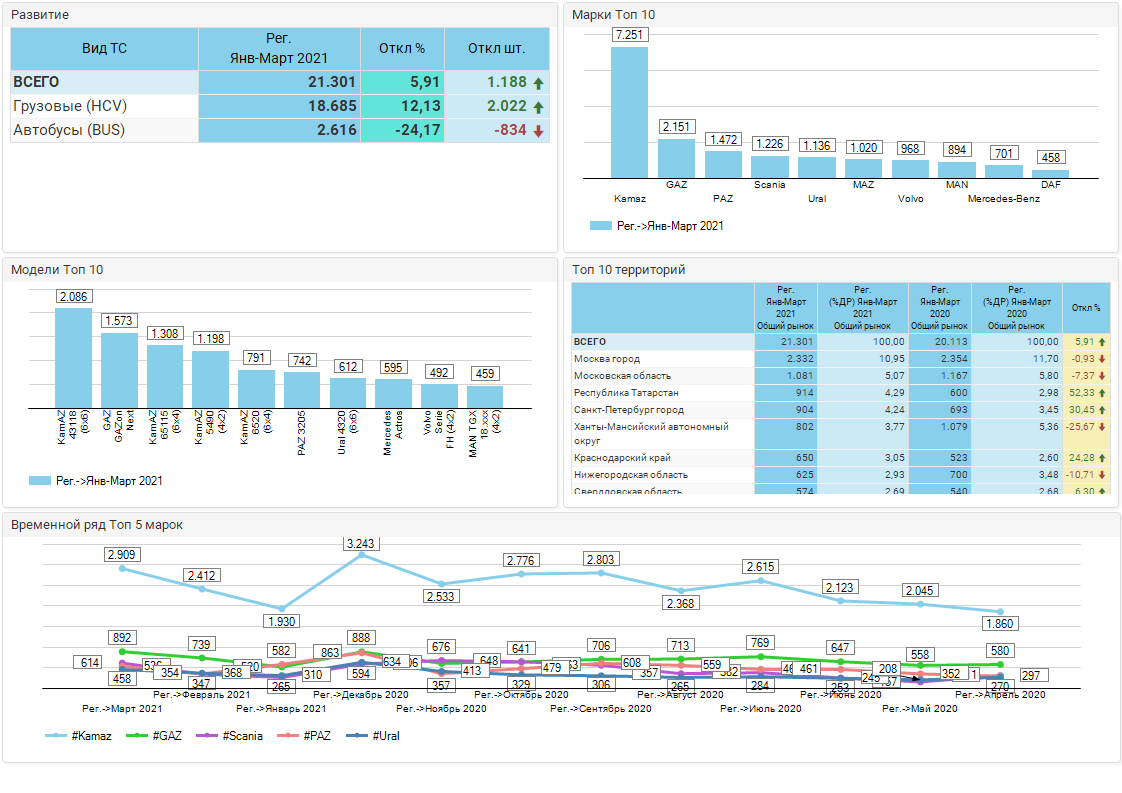Click legend swatch in Модели Топ 10 chart

point(40,481)
